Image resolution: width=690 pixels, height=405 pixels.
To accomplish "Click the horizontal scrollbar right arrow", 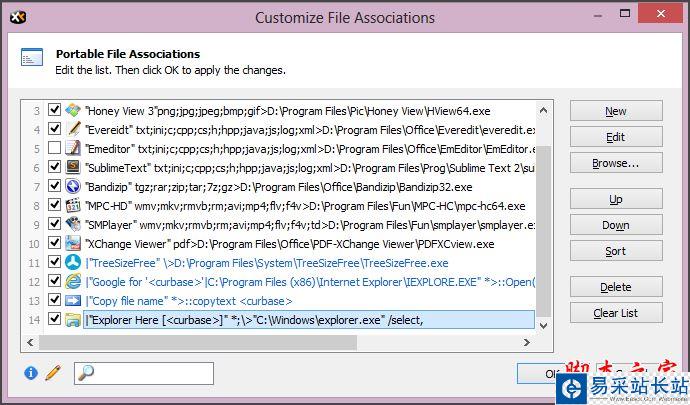I will (543, 342).
